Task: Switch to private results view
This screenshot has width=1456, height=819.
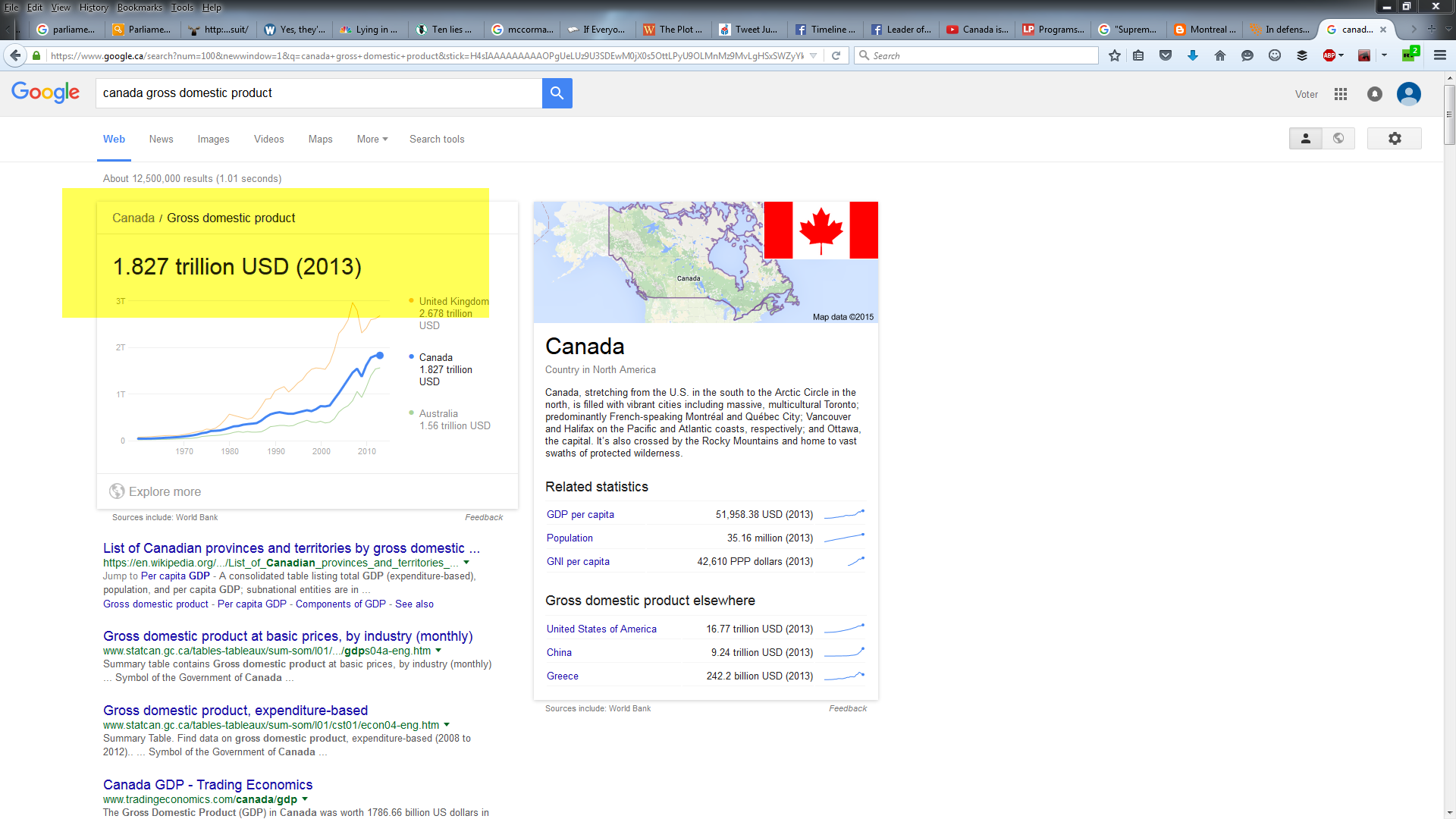Action: (x=1305, y=139)
